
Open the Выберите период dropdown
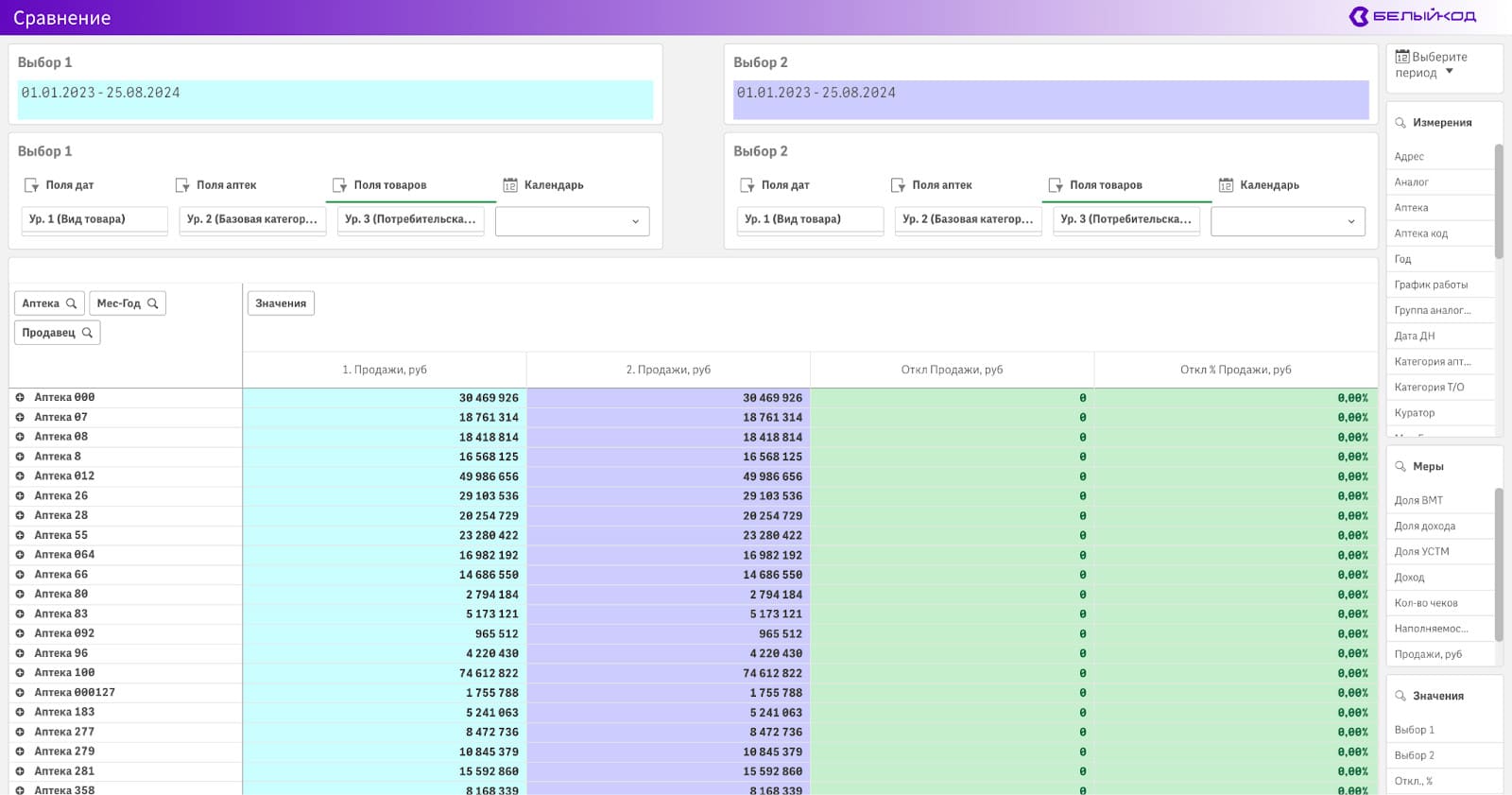tap(1444, 64)
